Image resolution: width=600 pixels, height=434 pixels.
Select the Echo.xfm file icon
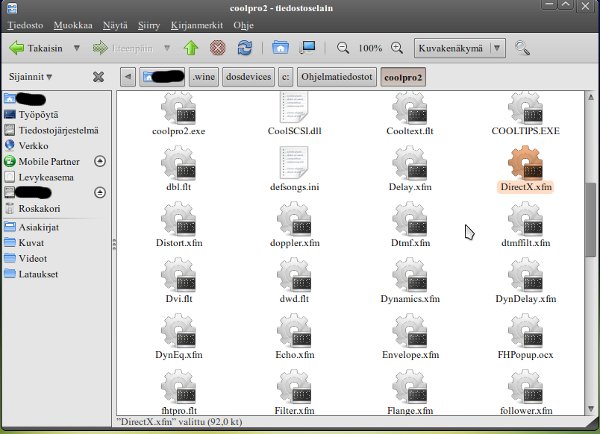[294, 331]
